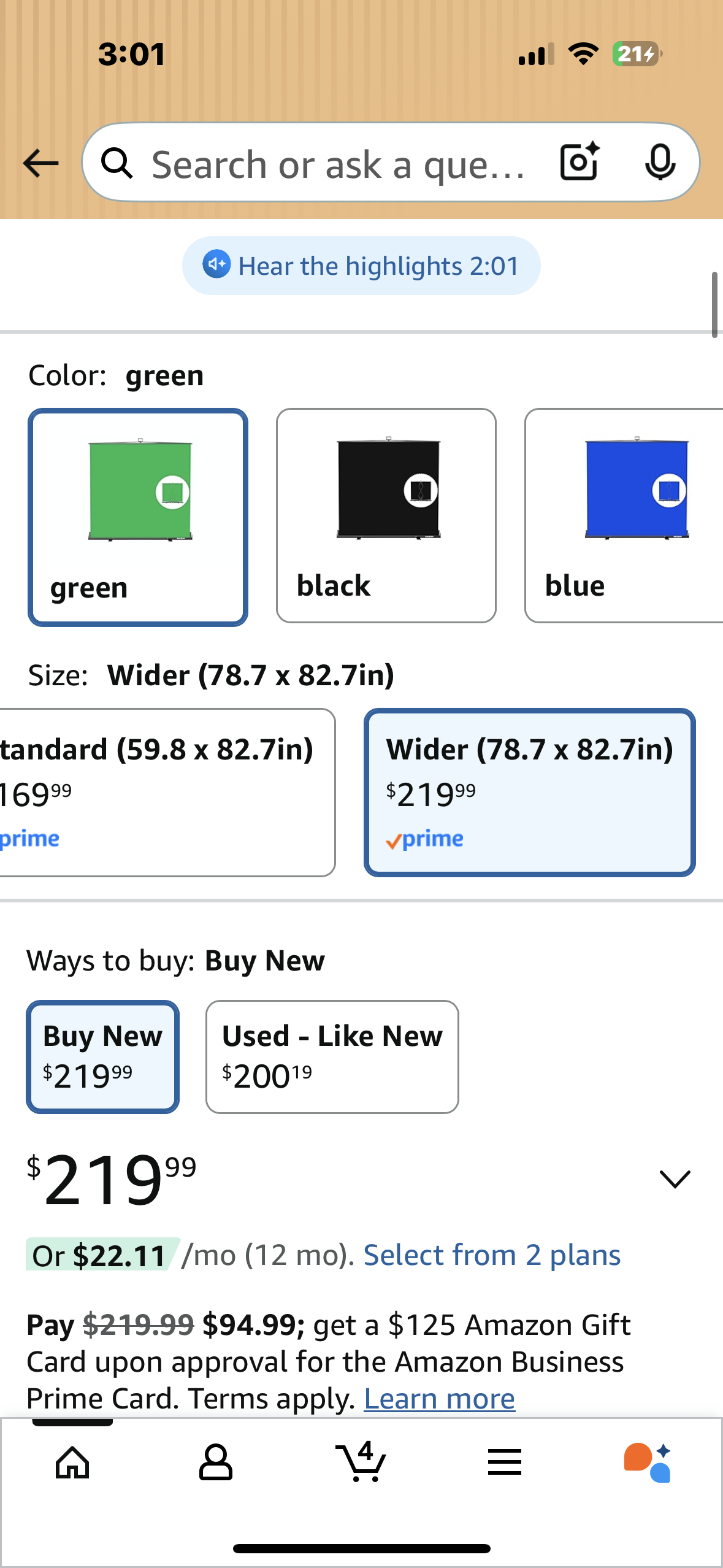This screenshot has width=723, height=1568.
Task: Play Hear the highlights audio
Action: [361, 266]
